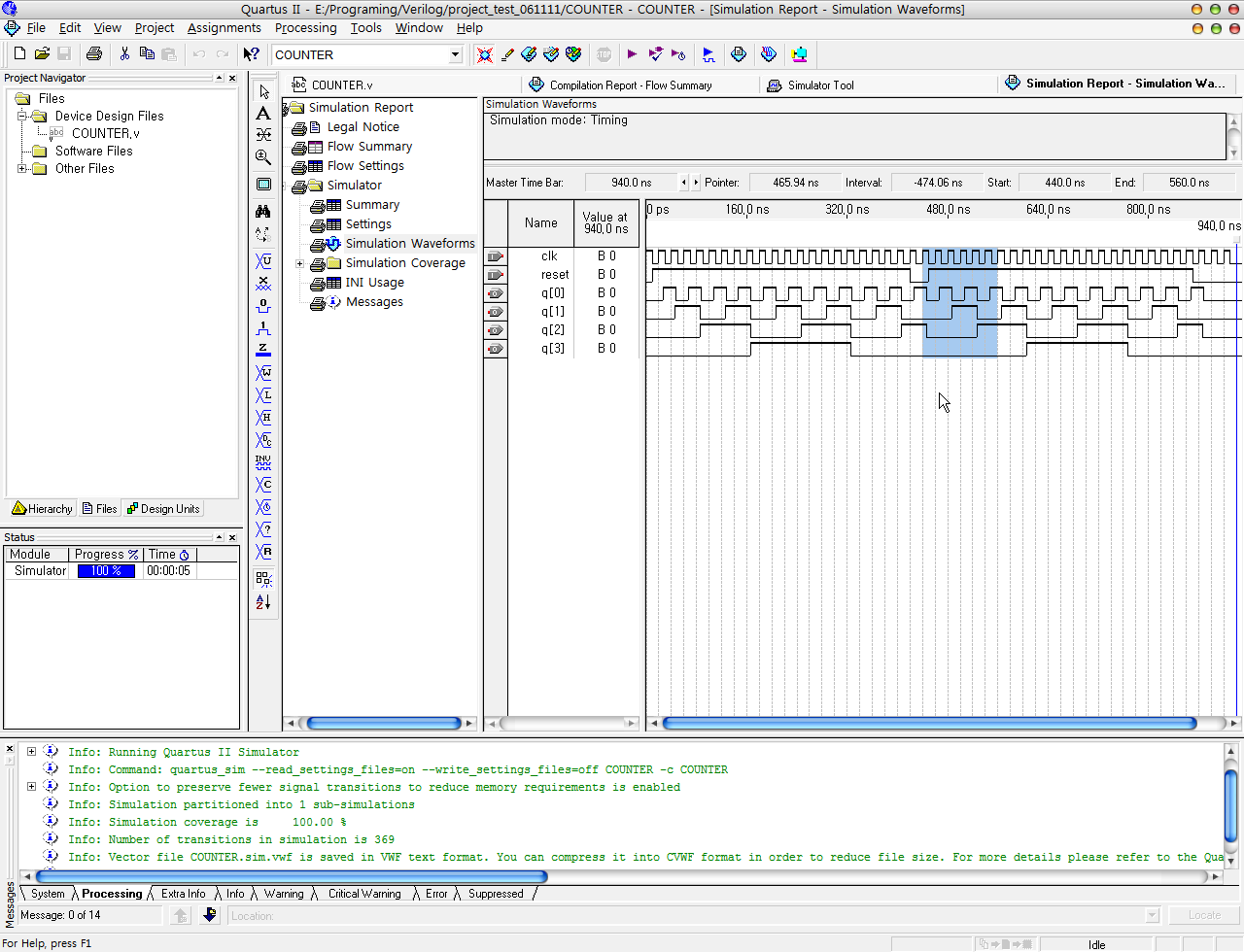The height and width of the screenshot is (952, 1244).
Task: Select the Text tool (A icon)
Action: tap(263, 114)
